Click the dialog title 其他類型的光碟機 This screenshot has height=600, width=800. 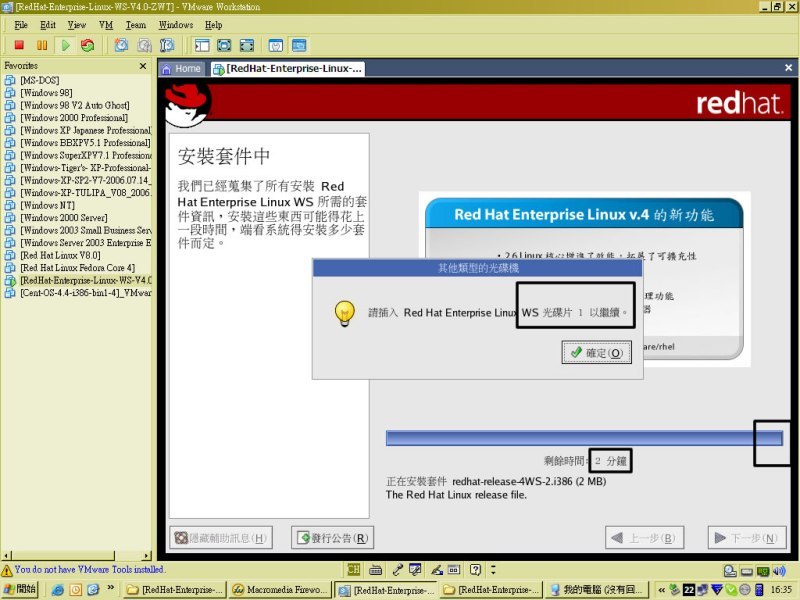[478, 268]
